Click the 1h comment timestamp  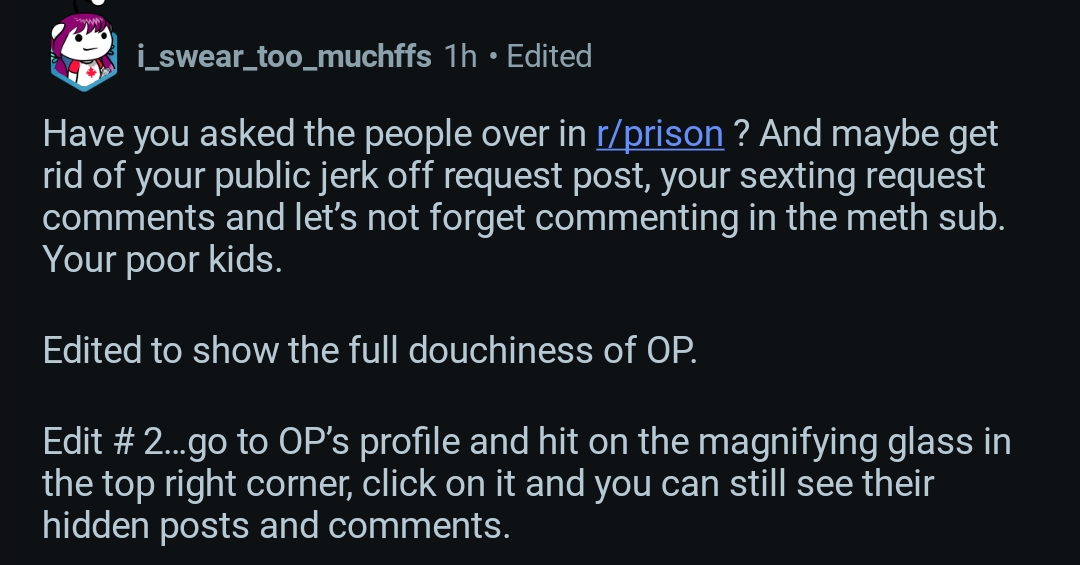[x=460, y=56]
